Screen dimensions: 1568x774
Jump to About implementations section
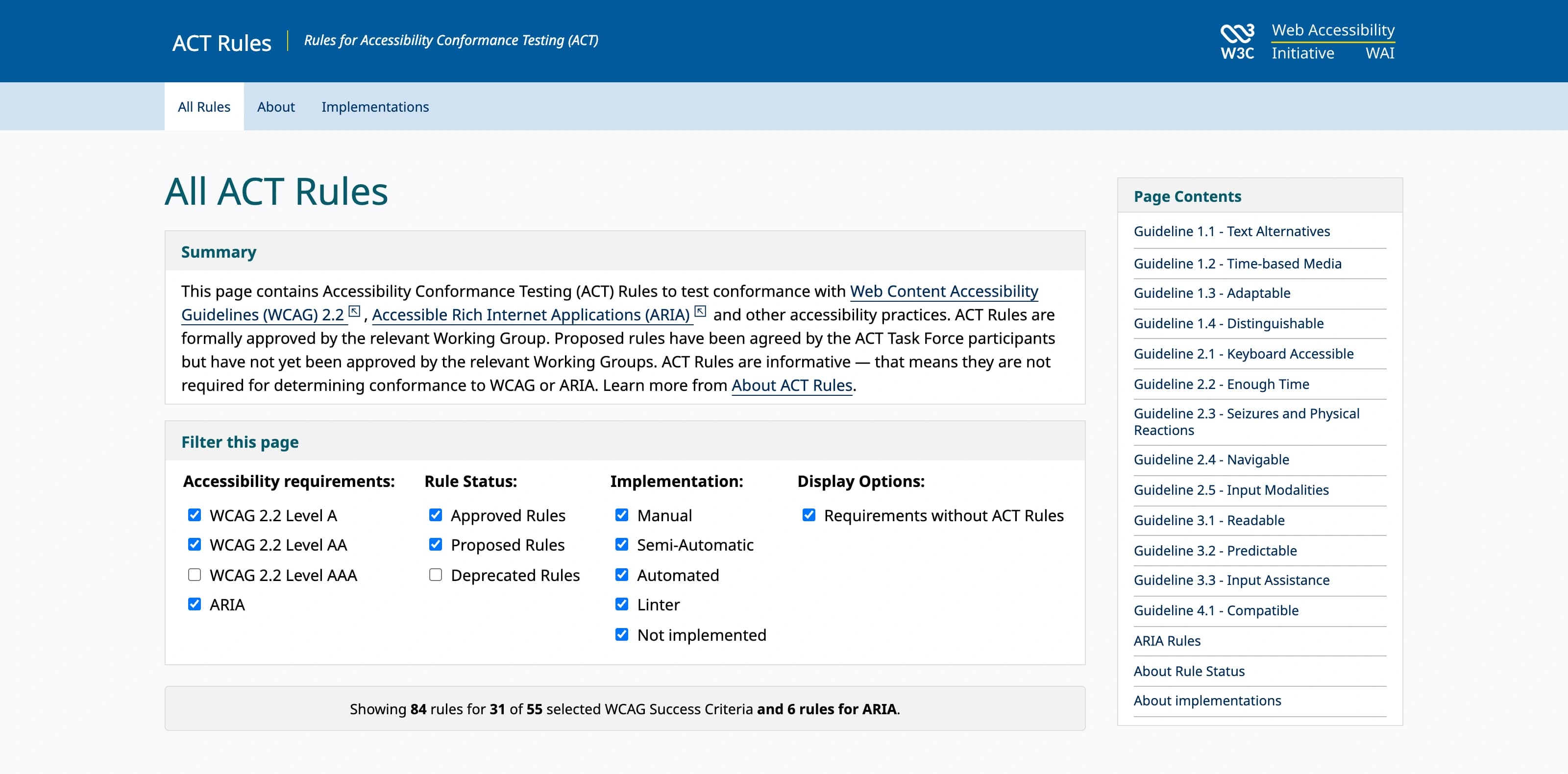coord(1207,701)
